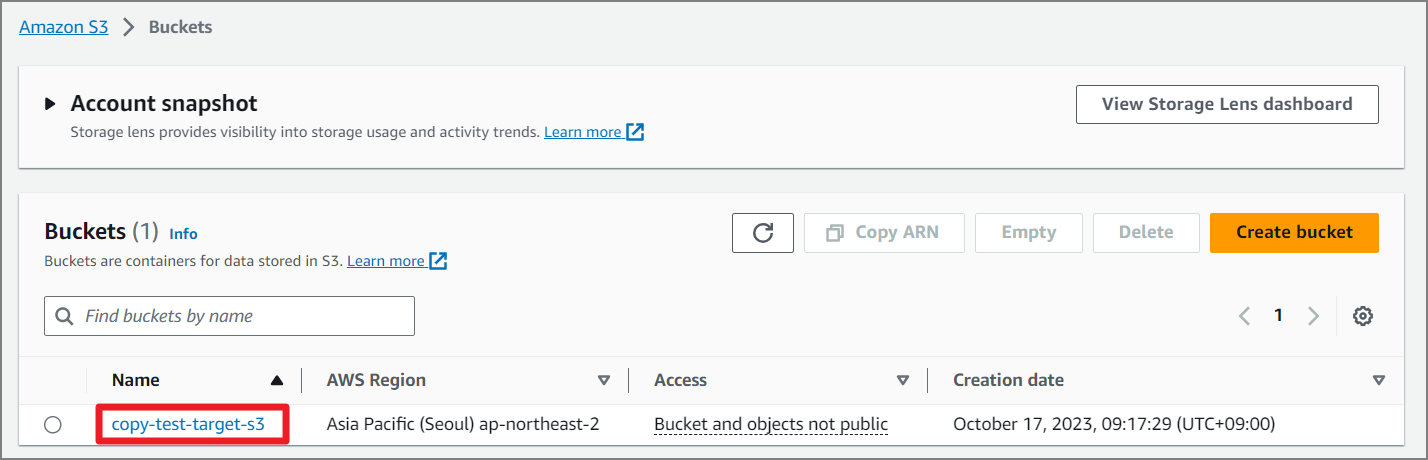This screenshot has width=1428, height=460.
Task: Click the Create bucket button
Action: click(1294, 233)
